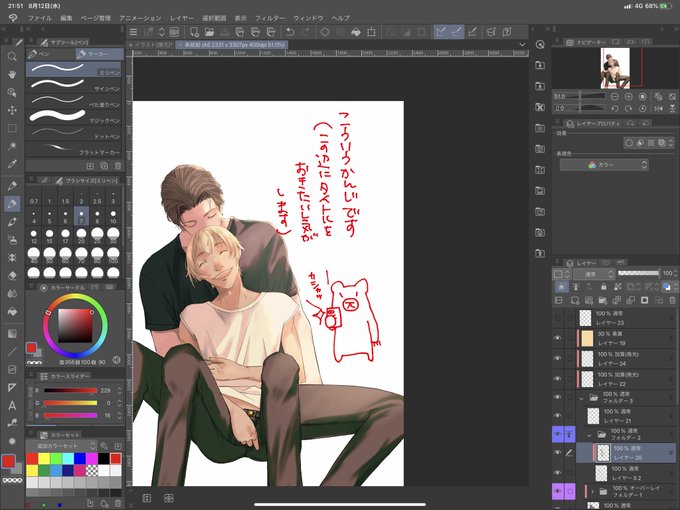Collapse フォルダー 3 with its chevron
Image resolution: width=680 pixels, height=510 pixels.
tap(582, 398)
